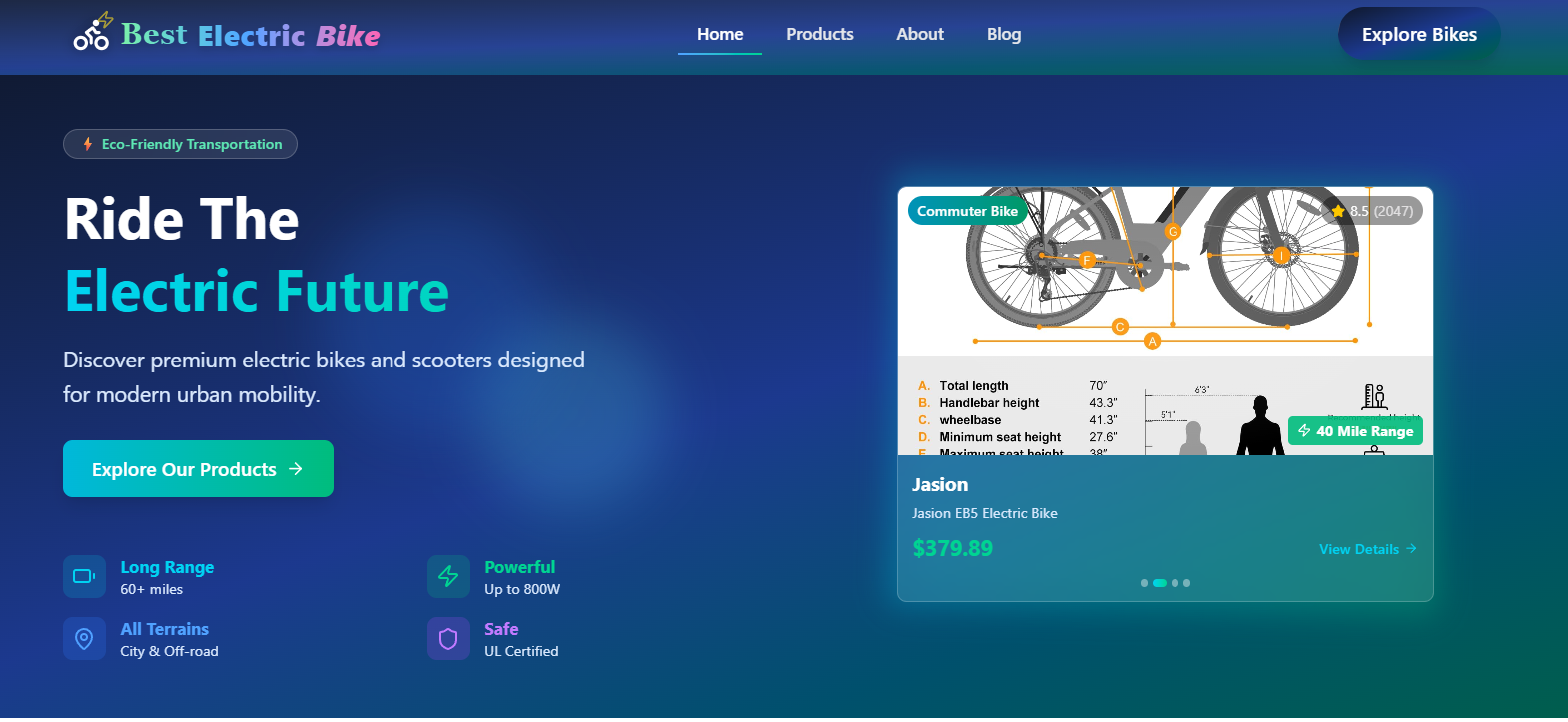This screenshot has height=722, width=1568.
Task: Click the Commuter Bike category badge
Action: click(x=967, y=211)
